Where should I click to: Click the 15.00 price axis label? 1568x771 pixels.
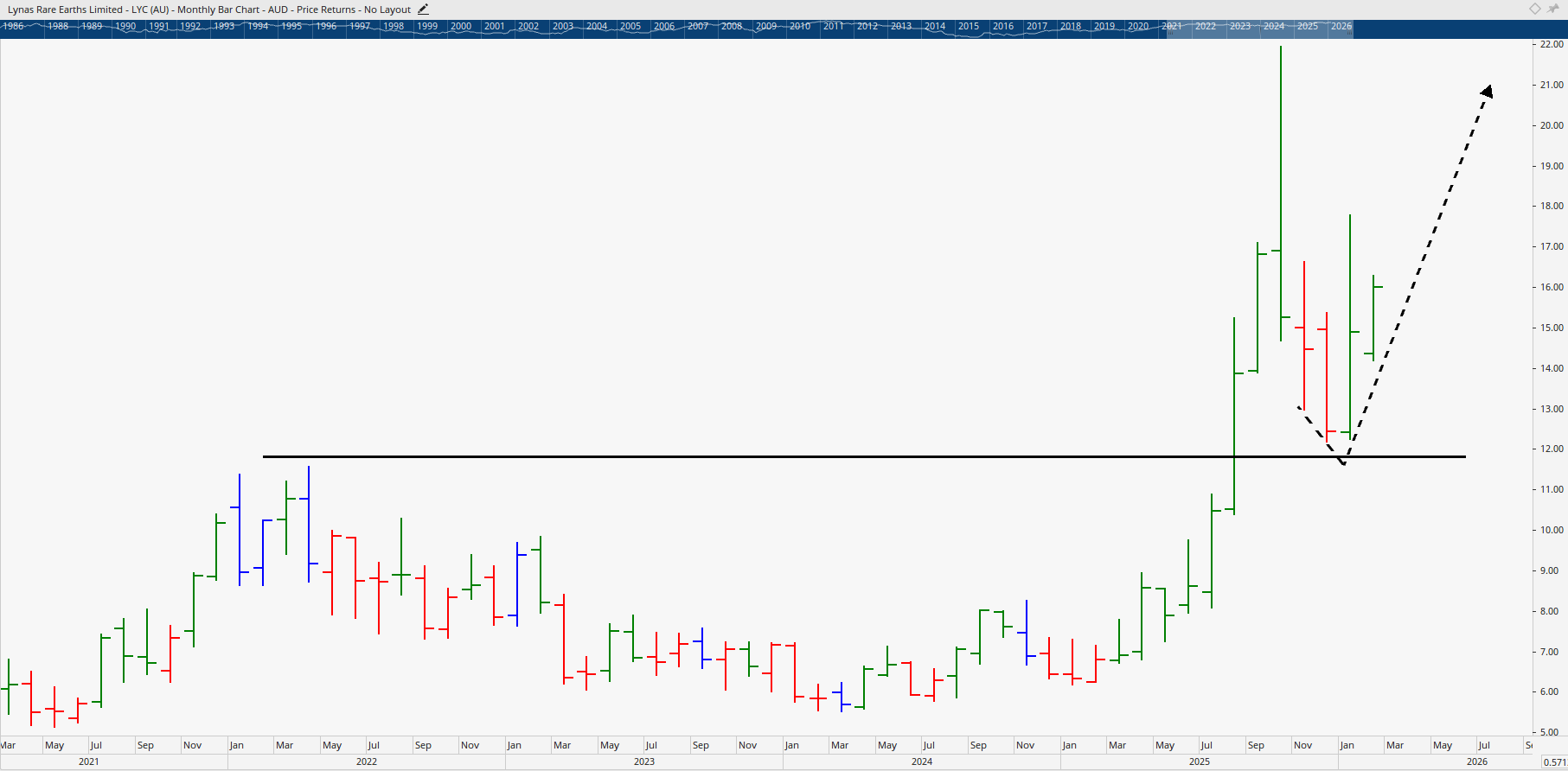(x=1552, y=328)
